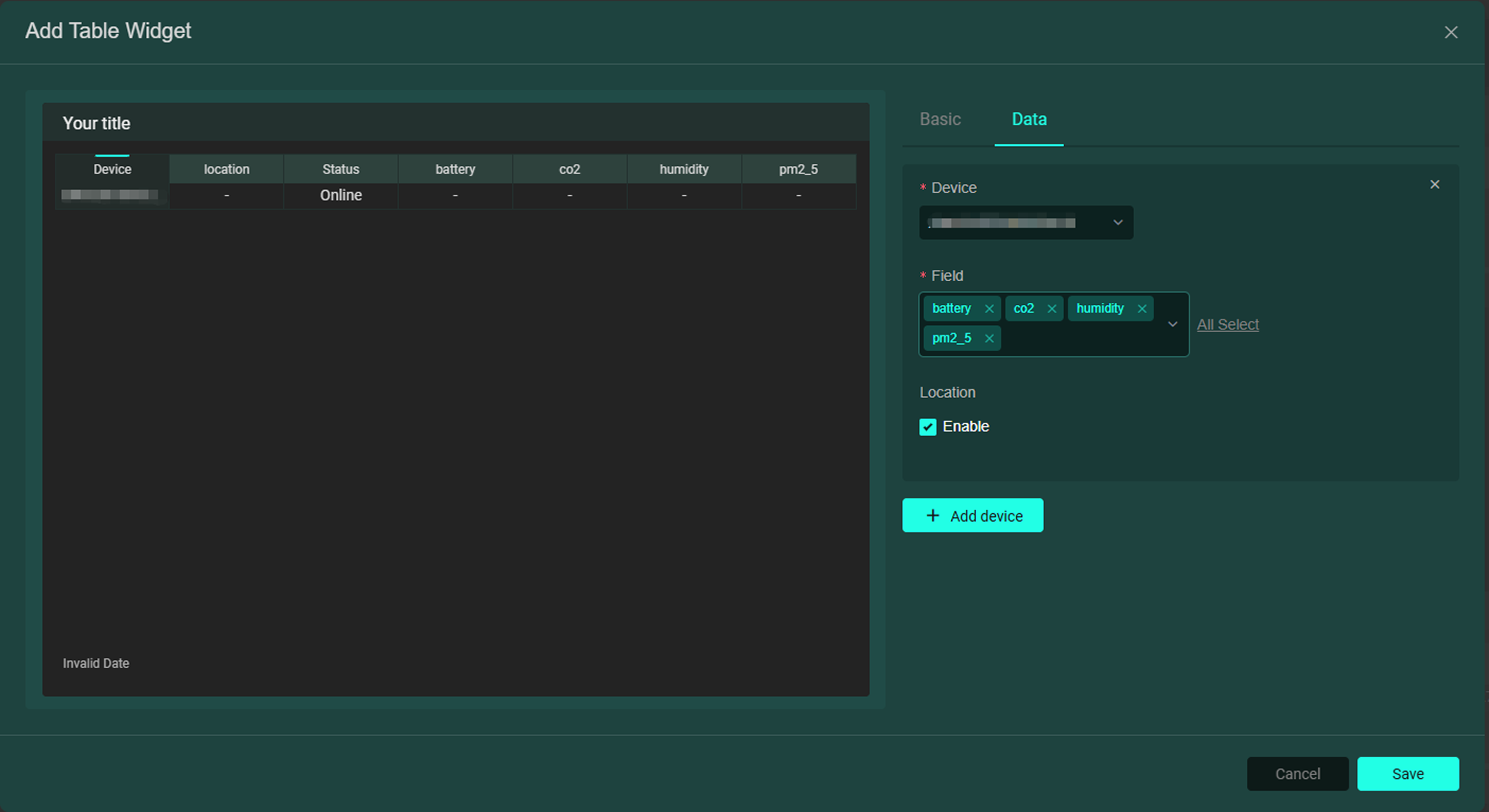Screen dimensions: 1489x812
Task: Select the Data tab
Action: [x=1029, y=119]
